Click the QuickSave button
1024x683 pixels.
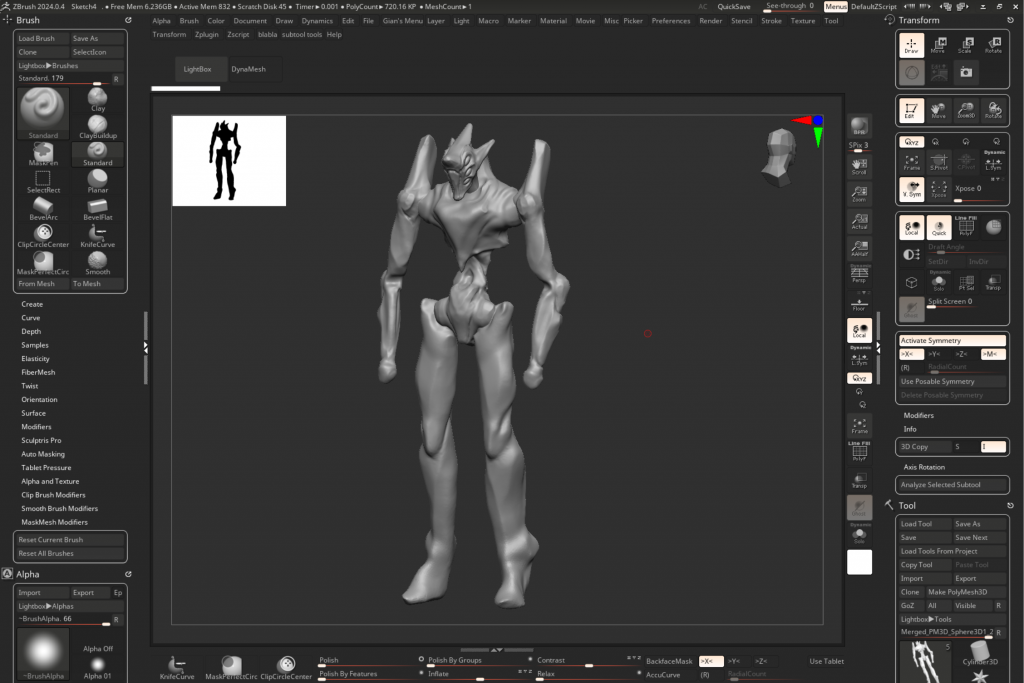point(734,7)
